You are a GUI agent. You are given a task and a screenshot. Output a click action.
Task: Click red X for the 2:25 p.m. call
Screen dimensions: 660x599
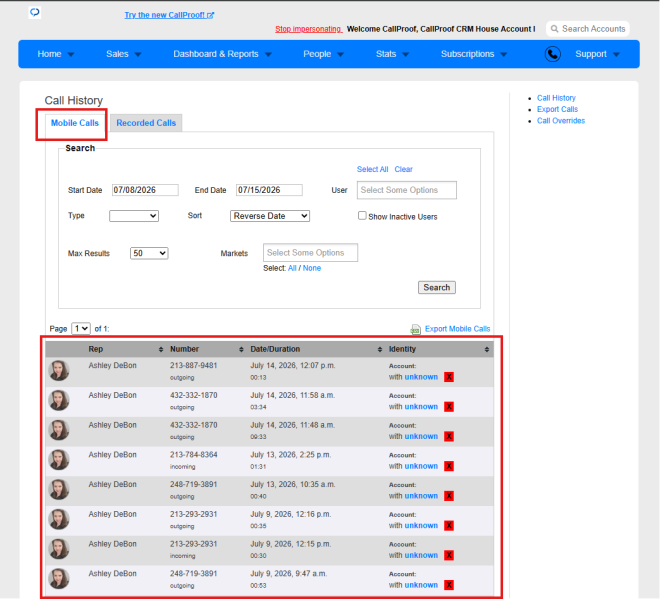(x=449, y=466)
